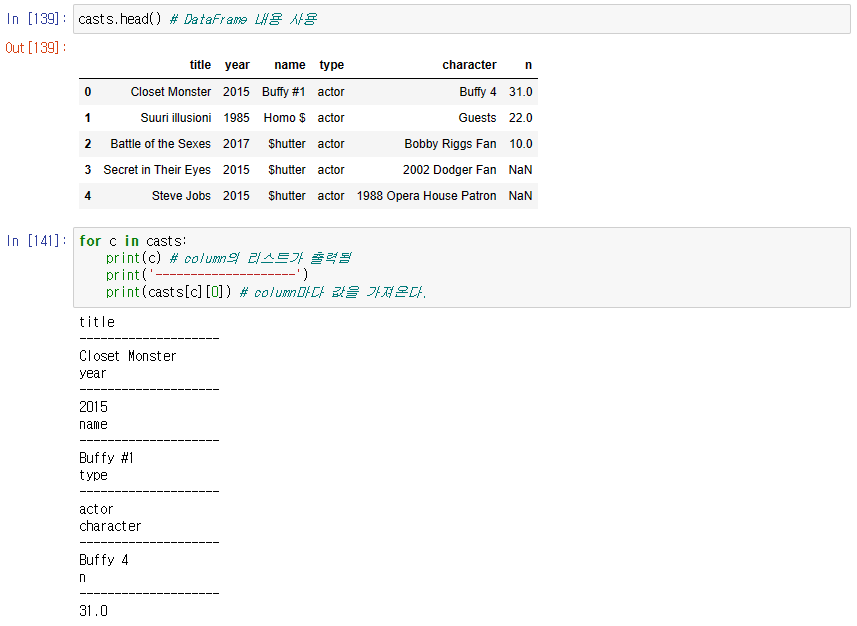The height and width of the screenshot is (626, 857).
Task: Click the 'name' column header
Action: 290,65
